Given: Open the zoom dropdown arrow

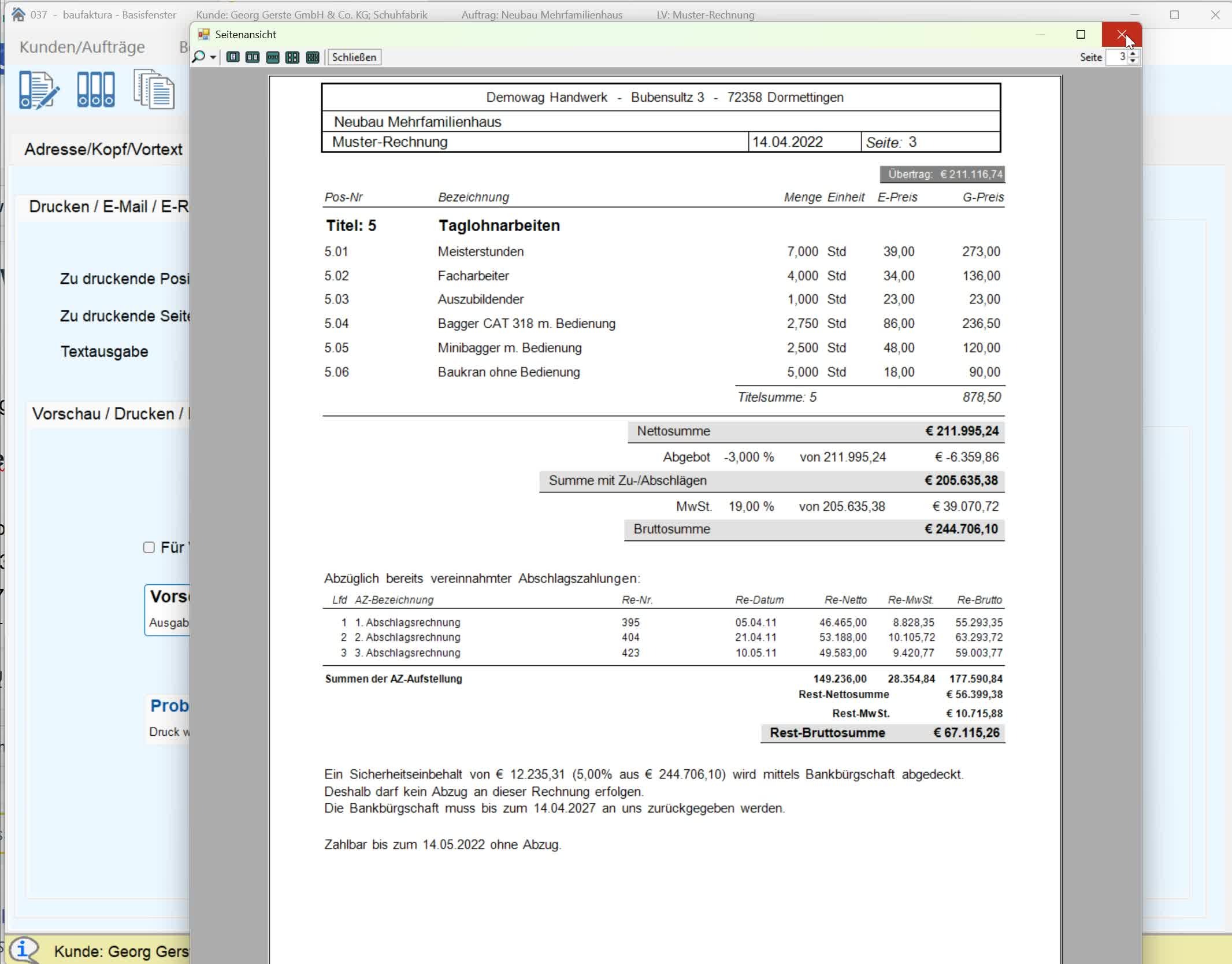Looking at the screenshot, I should 213,57.
